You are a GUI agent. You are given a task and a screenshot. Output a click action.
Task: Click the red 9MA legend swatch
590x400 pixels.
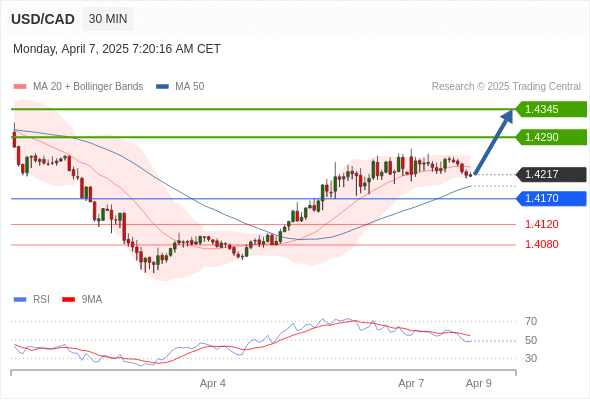click(68, 300)
